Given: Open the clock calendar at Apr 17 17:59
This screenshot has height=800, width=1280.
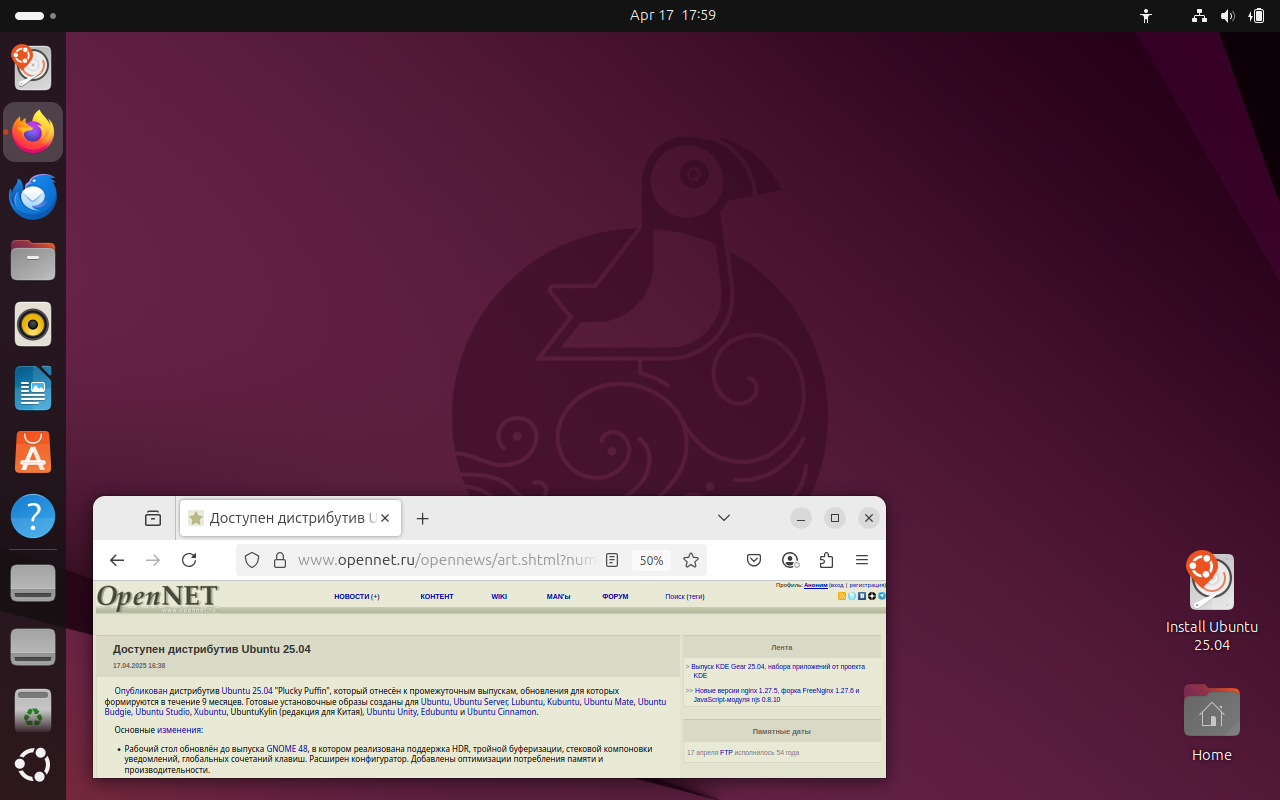Looking at the screenshot, I should pos(672,15).
